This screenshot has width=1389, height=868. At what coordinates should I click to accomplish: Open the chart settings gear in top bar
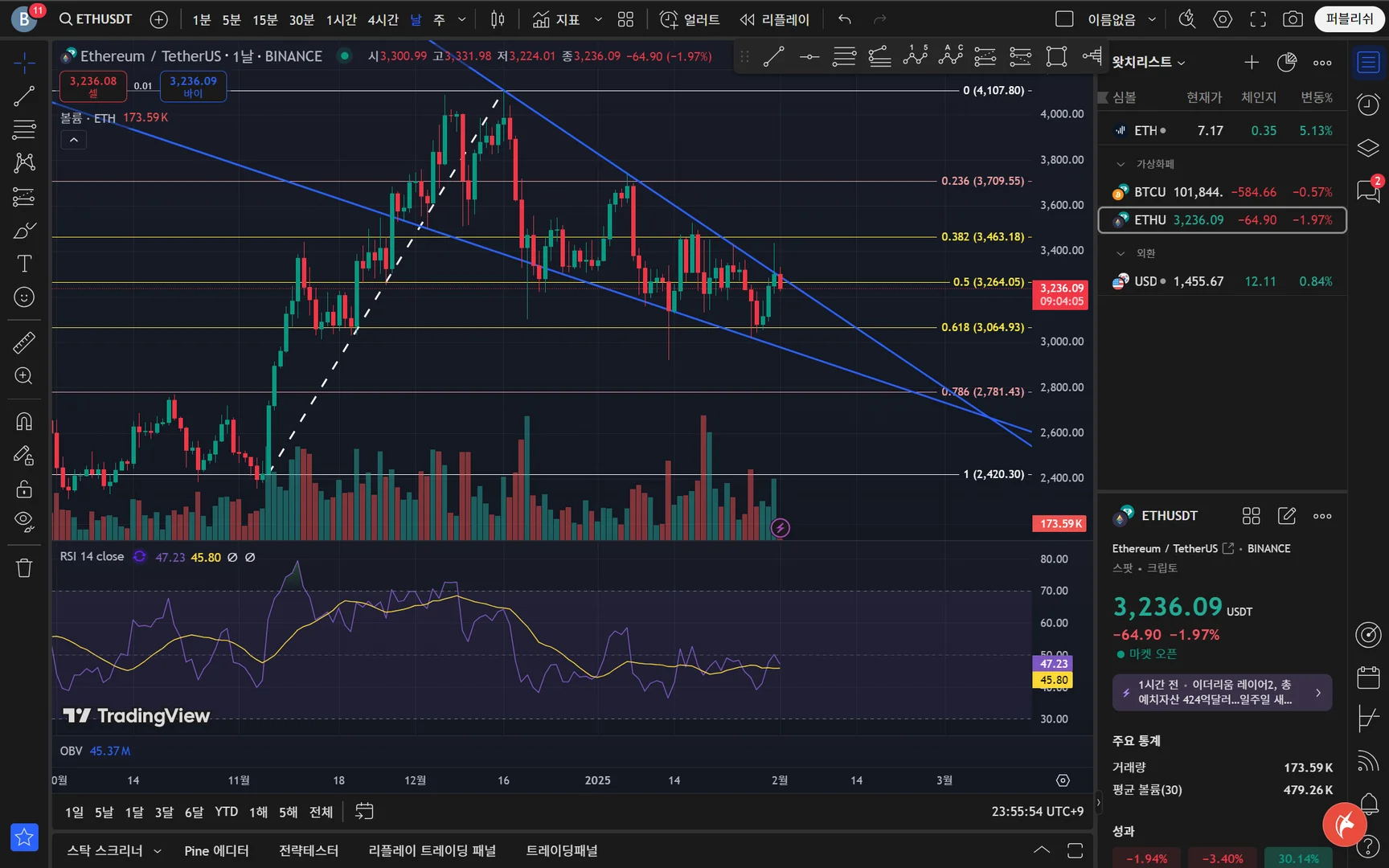(x=1223, y=19)
